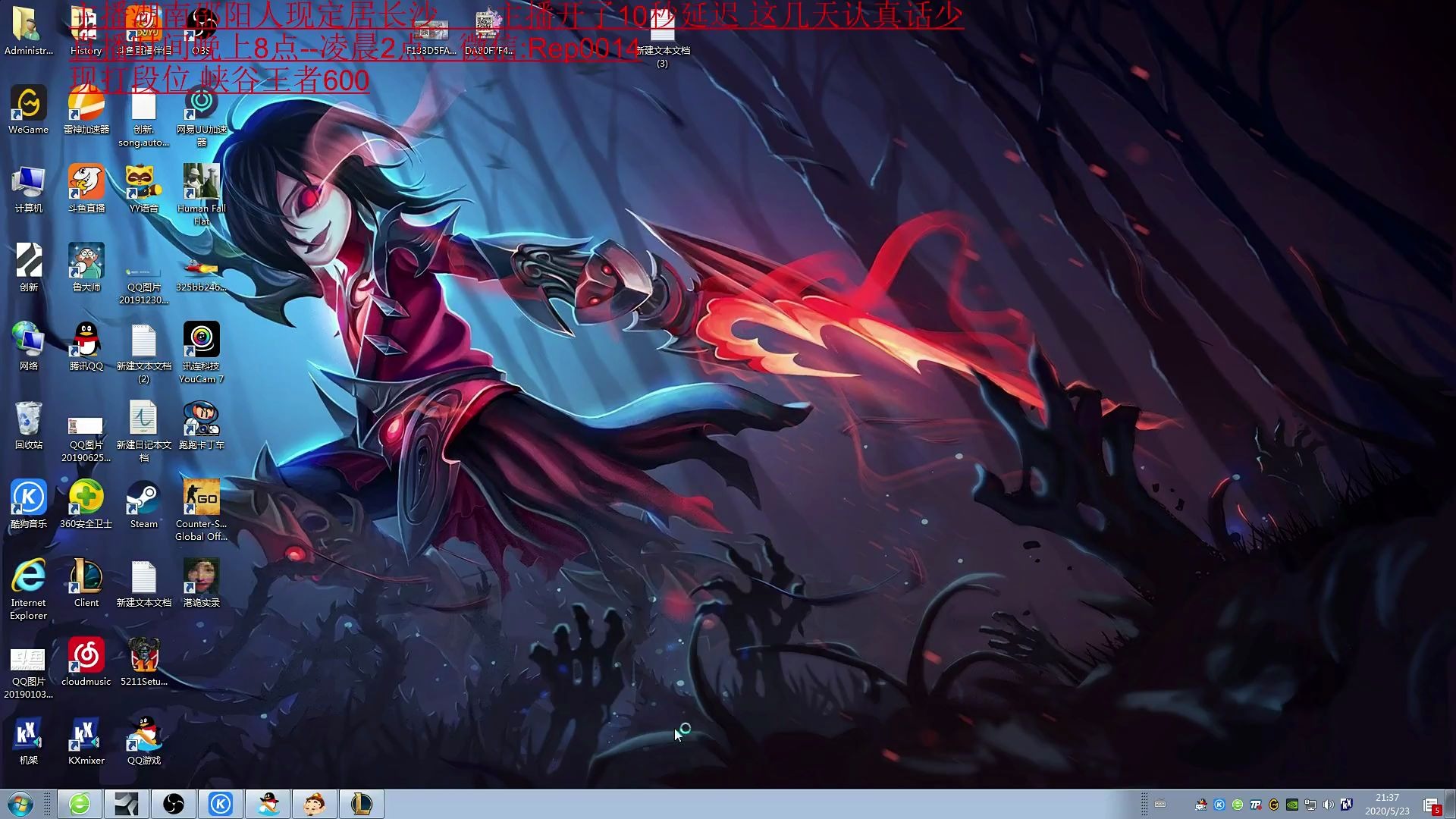Switch to OBS Studio in taskbar
The height and width of the screenshot is (819, 1456).
174,804
